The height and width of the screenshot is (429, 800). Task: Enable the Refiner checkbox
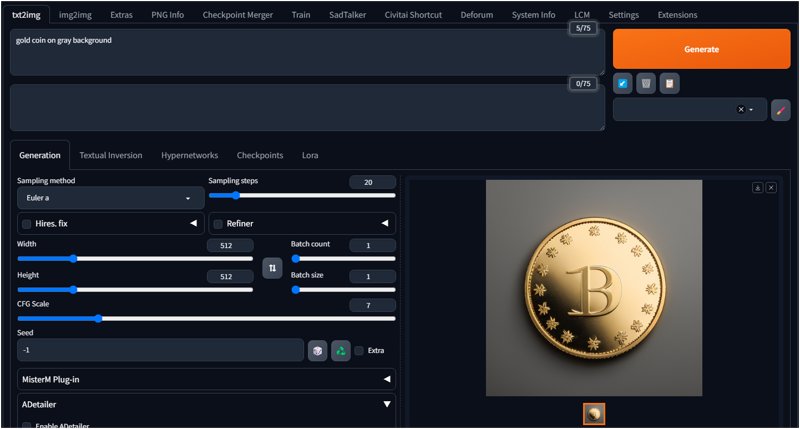point(218,224)
